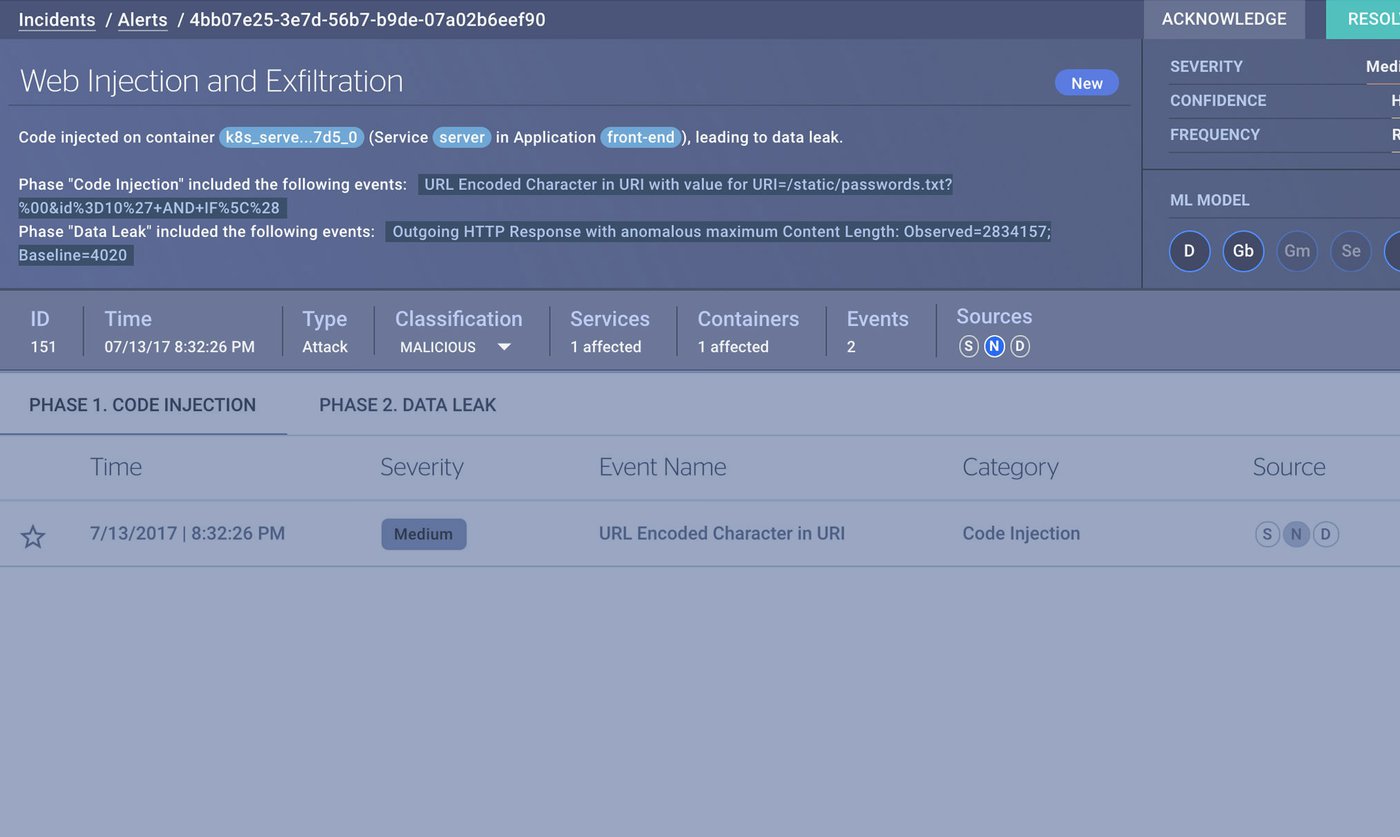Select the Gm ML model icon
Screen dimensions: 1400x837
[x=1297, y=251]
